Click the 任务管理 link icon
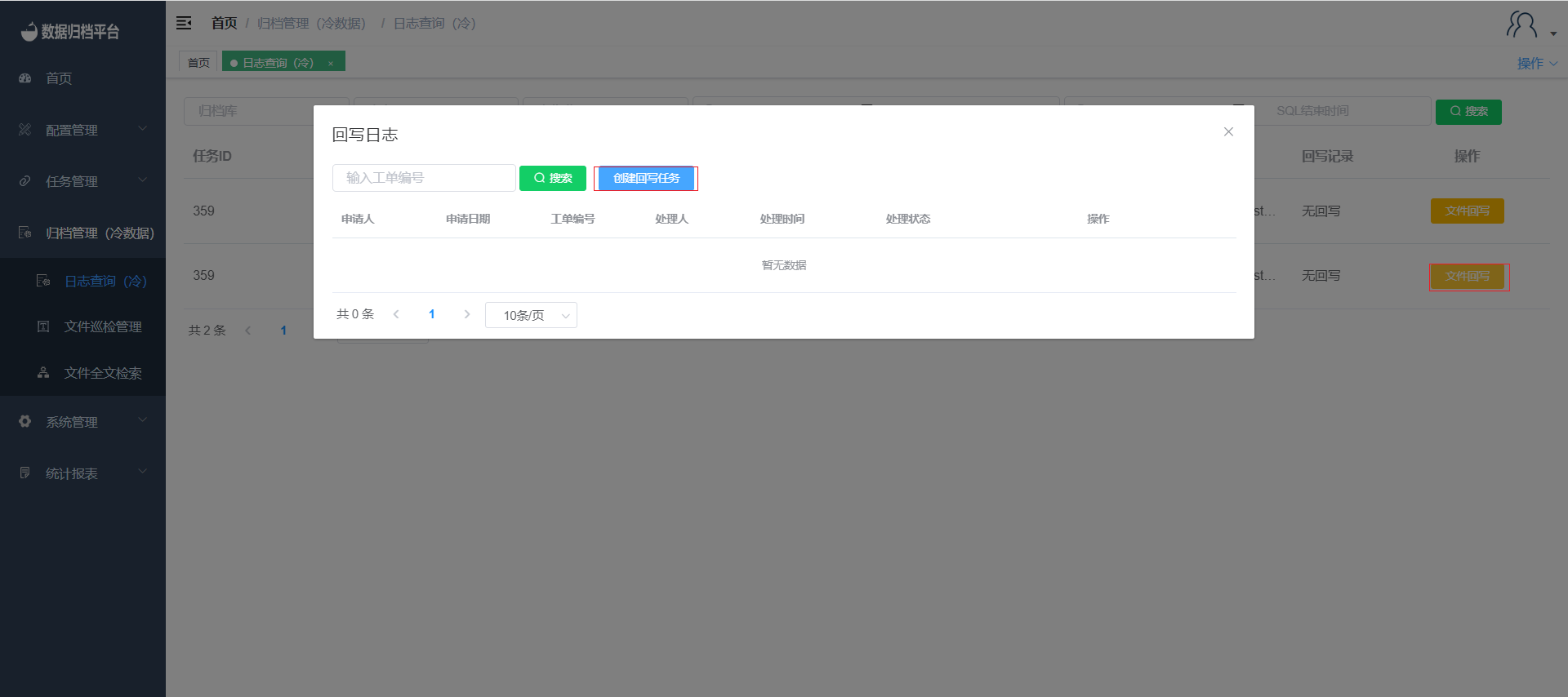This screenshot has height=697, width=1568. 25,181
